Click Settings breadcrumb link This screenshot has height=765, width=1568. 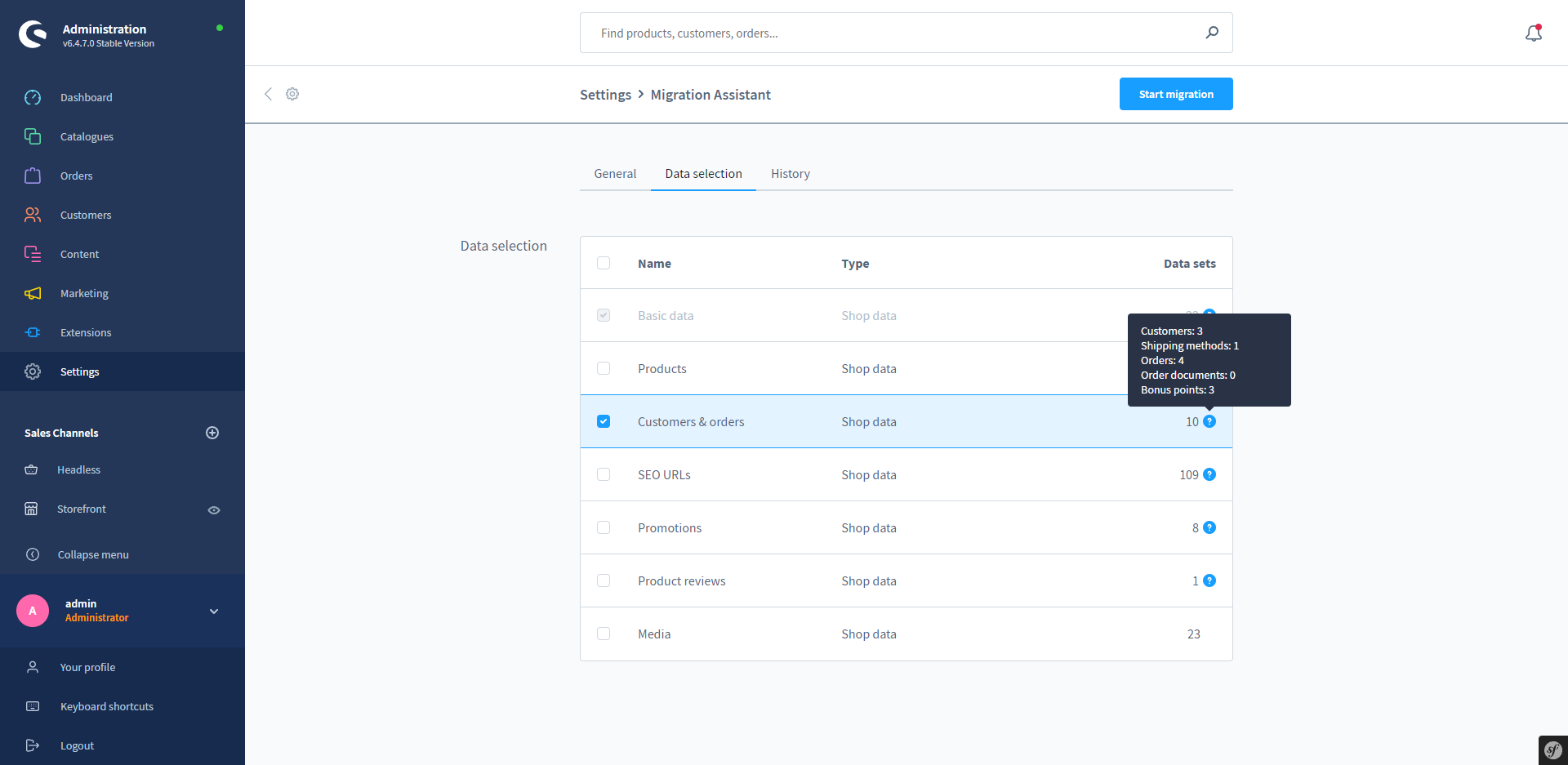[605, 95]
